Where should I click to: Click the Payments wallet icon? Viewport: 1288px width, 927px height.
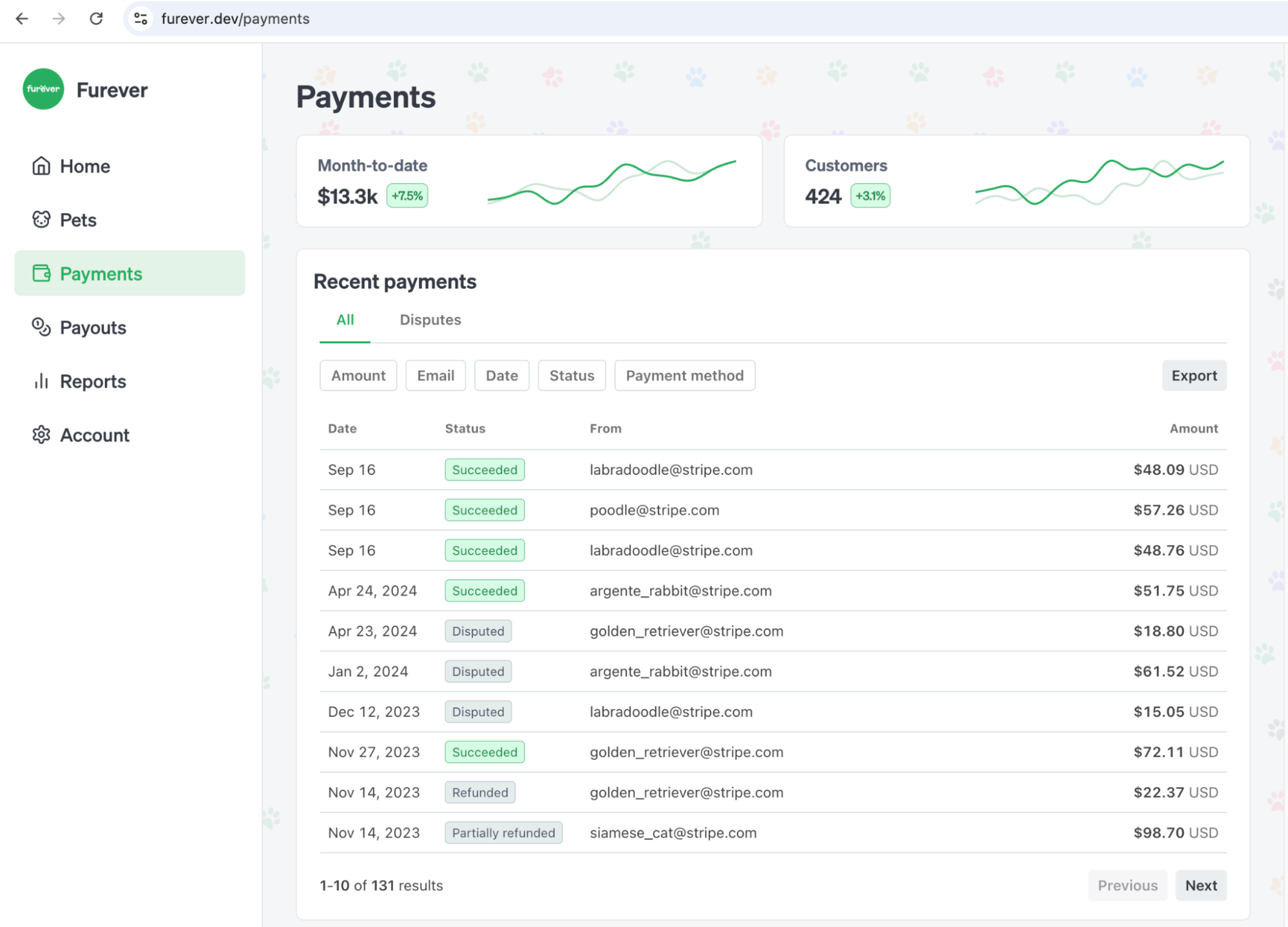[x=41, y=273]
